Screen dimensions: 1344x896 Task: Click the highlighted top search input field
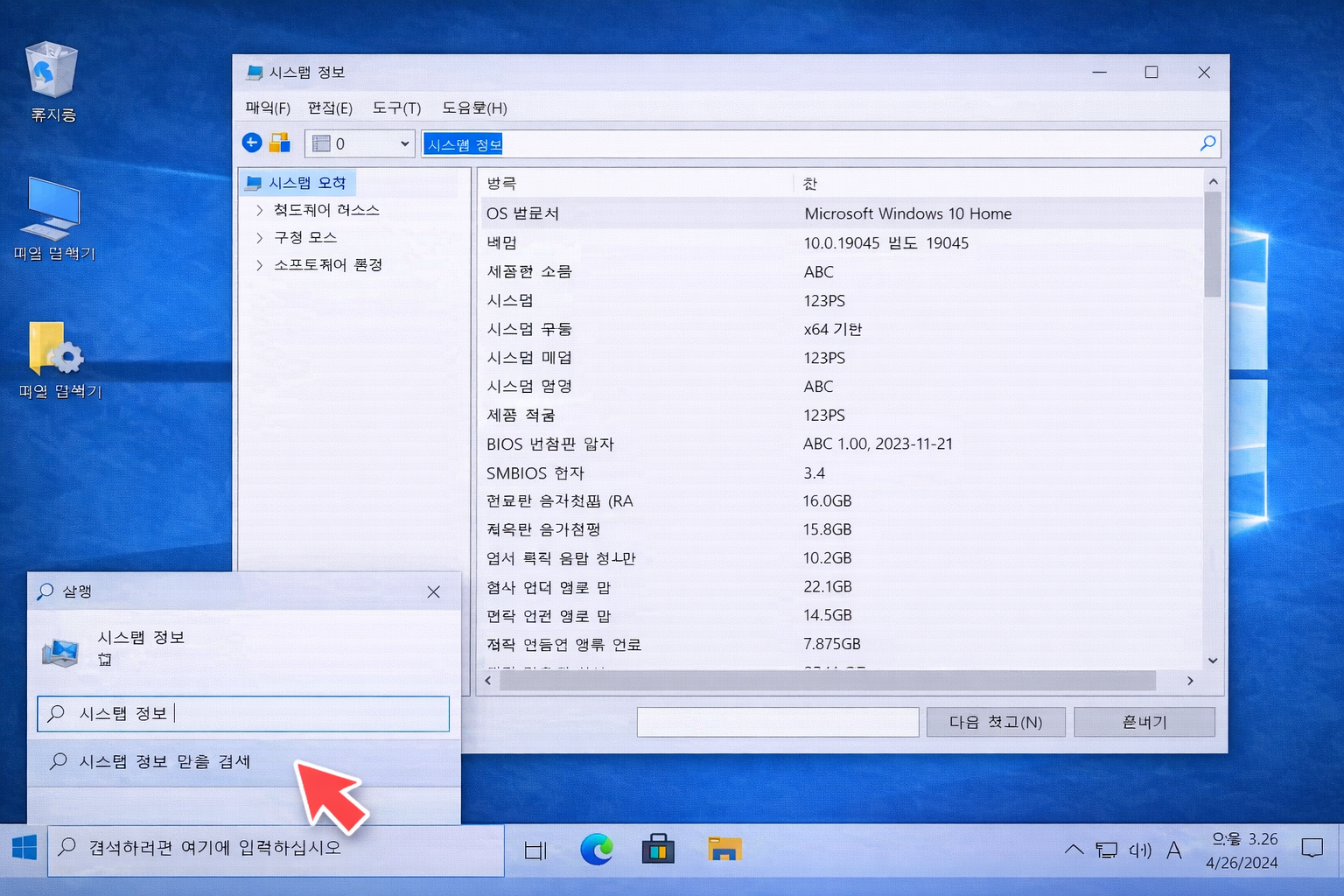click(x=822, y=143)
